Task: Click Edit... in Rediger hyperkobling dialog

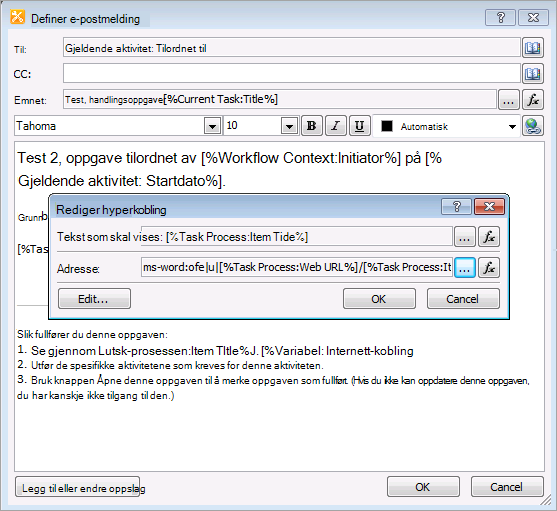Action: [x=94, y=299]
